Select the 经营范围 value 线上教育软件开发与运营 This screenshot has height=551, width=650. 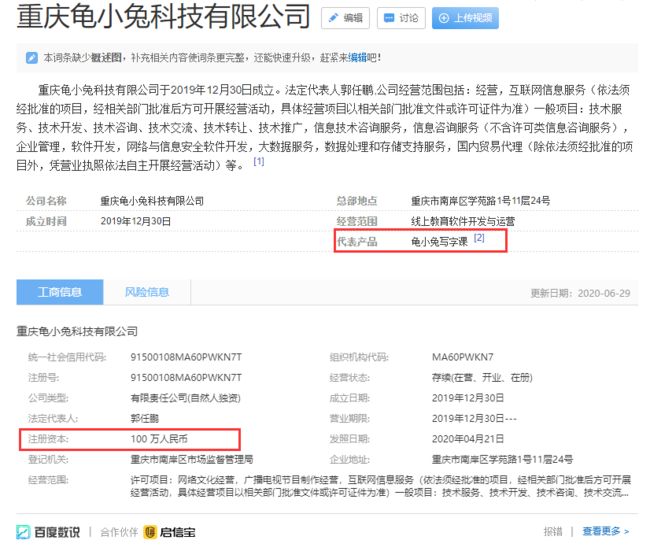[x=463, y=221]
